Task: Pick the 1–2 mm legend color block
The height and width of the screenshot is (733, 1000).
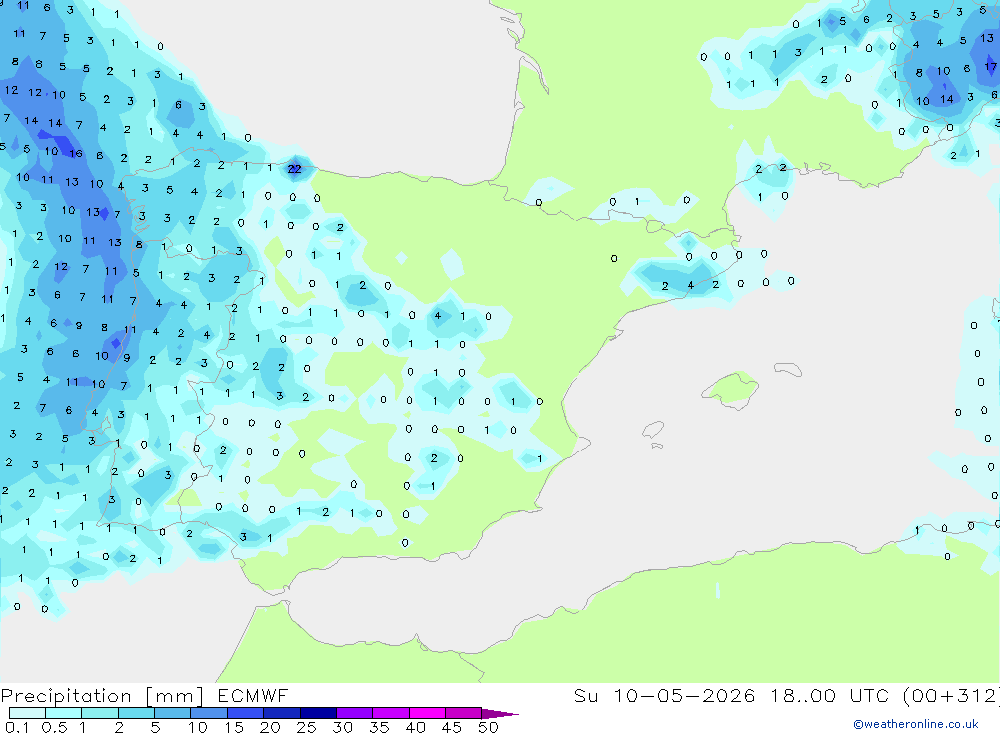Action: [99, 713]
